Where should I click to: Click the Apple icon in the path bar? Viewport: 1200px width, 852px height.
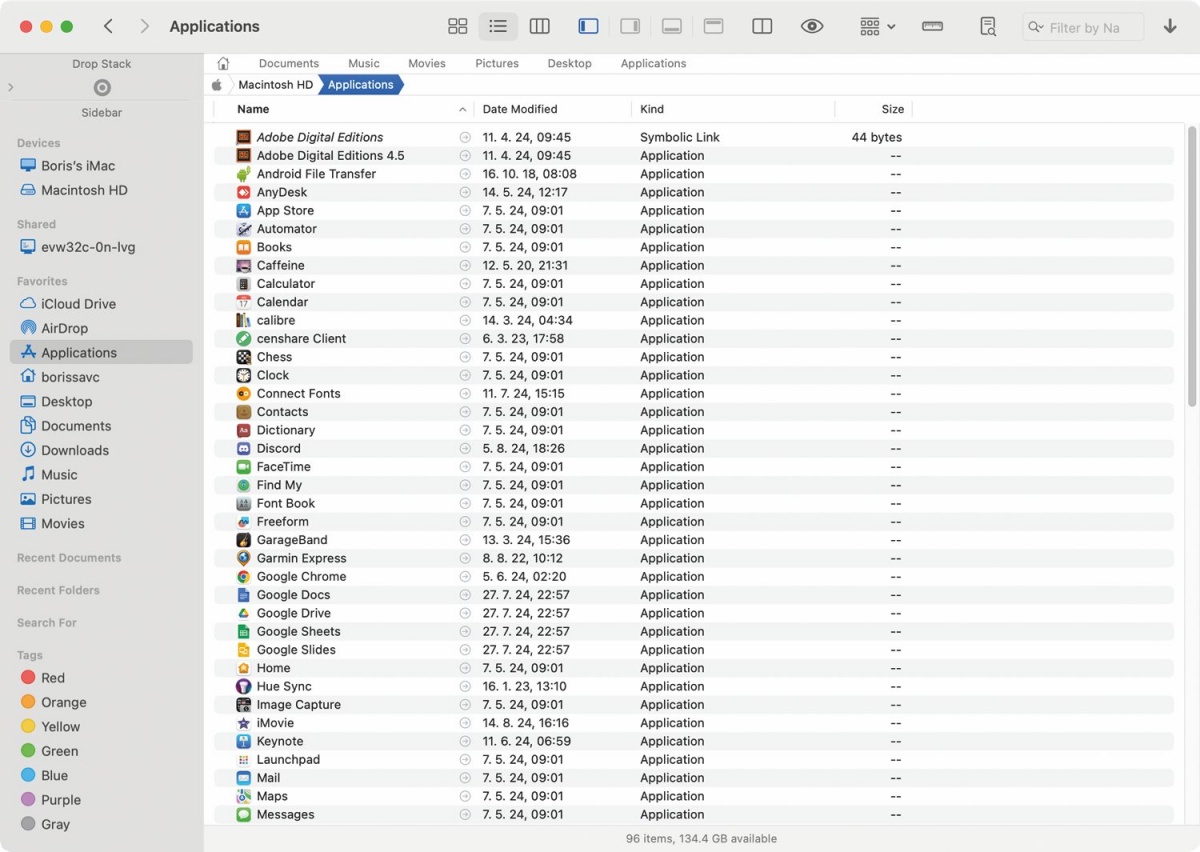click(216, 85)
